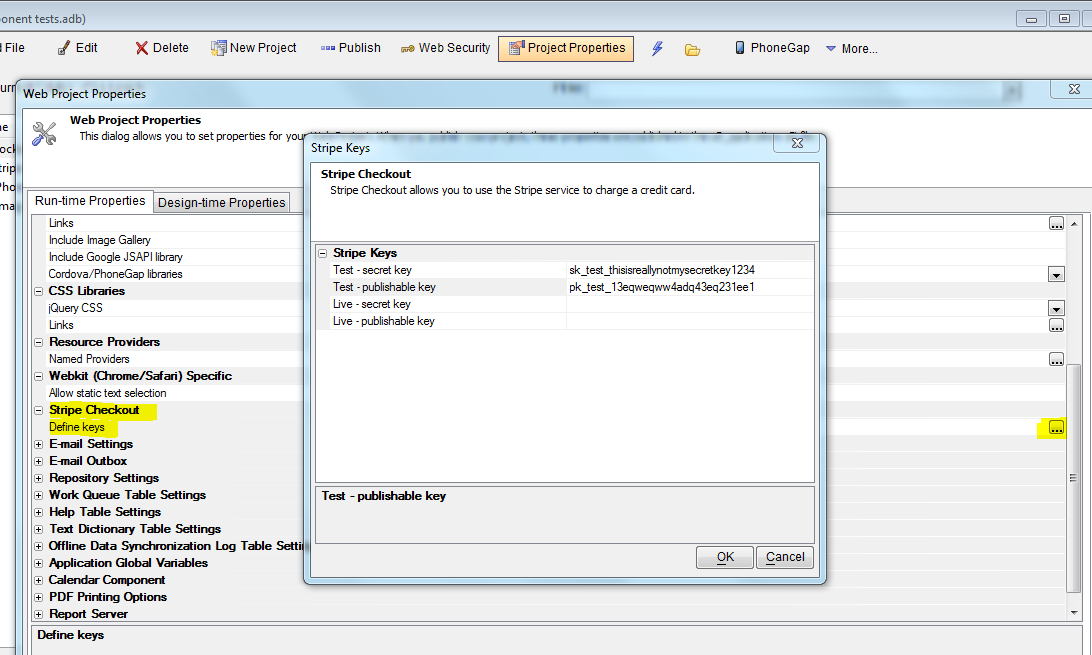
Task: Expand the Text Dictionary Table Settings section
Action: coord(39,530)
